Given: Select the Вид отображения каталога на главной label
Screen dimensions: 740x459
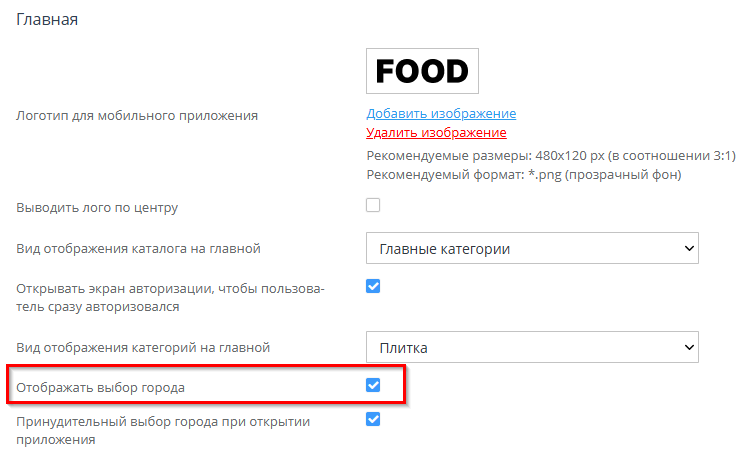Looking at the screenshot, I should pyautogui.click(x=145, y=248).
